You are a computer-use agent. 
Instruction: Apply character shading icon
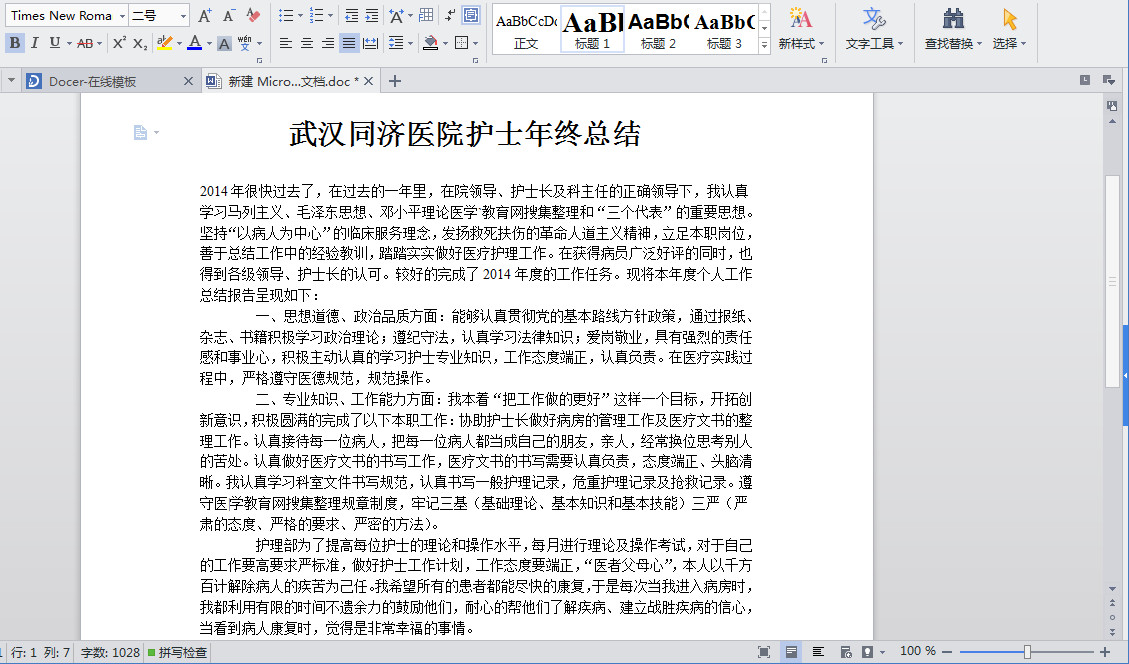click(x=224, y=43)
